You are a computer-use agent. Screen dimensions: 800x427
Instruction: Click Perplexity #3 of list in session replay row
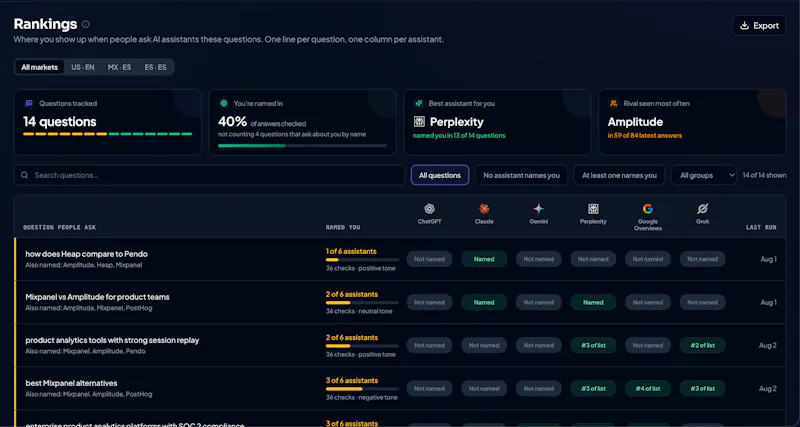pyautogui.click(x=593, y=345)
